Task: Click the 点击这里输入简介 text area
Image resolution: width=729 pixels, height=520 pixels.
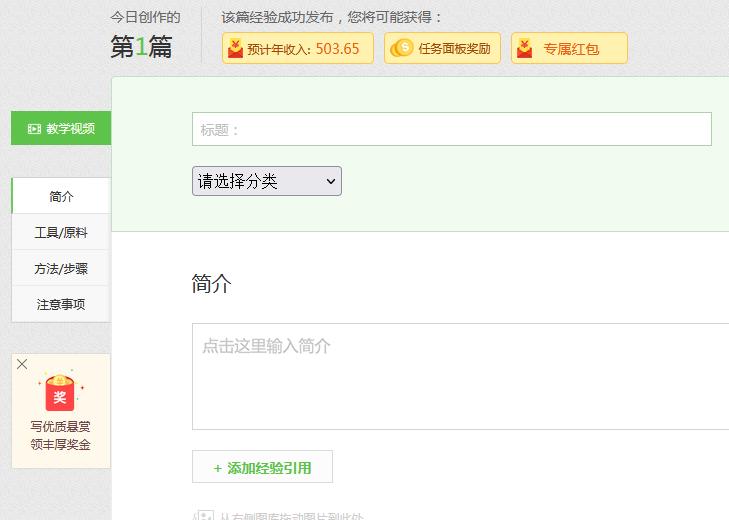Action: click(x=460, y=376)
